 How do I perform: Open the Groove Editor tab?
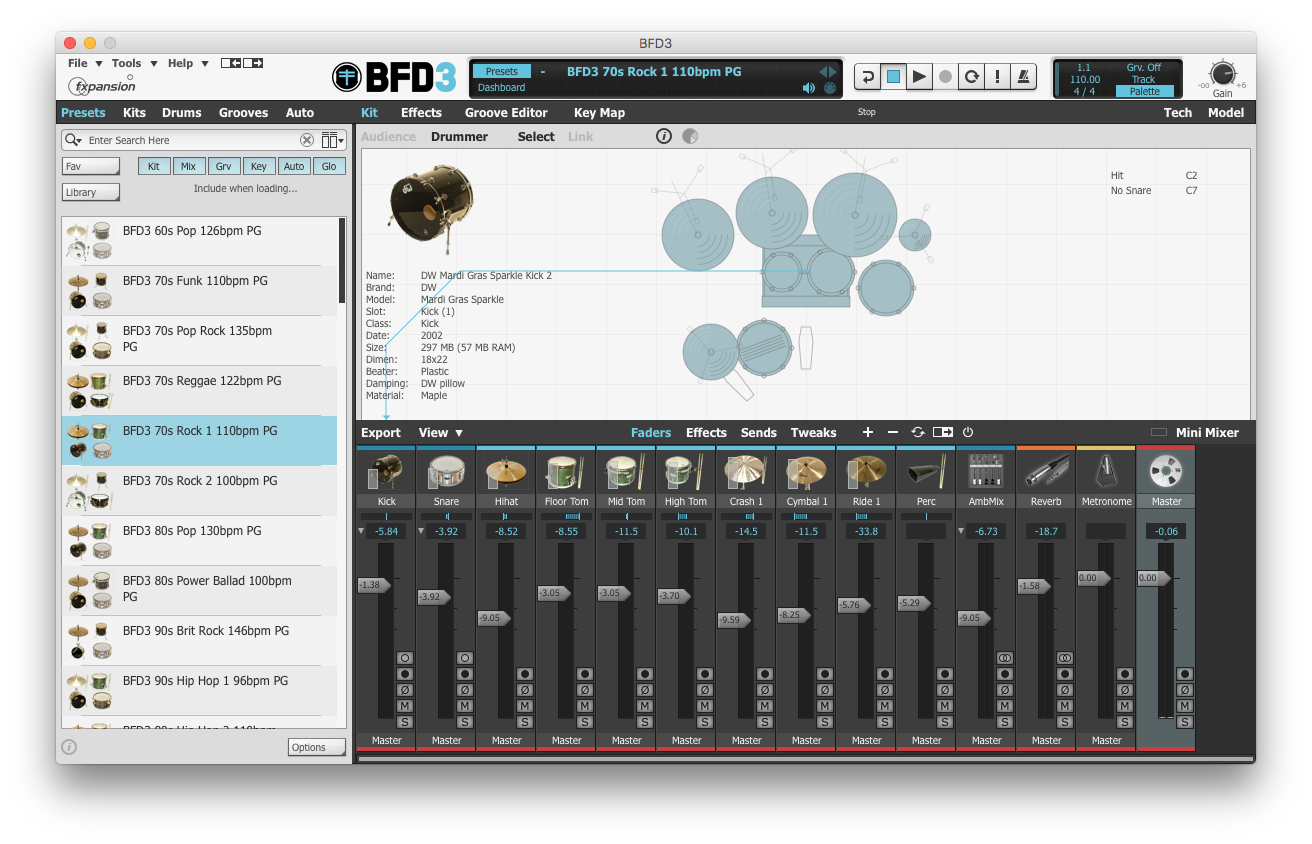coord(506,113)
